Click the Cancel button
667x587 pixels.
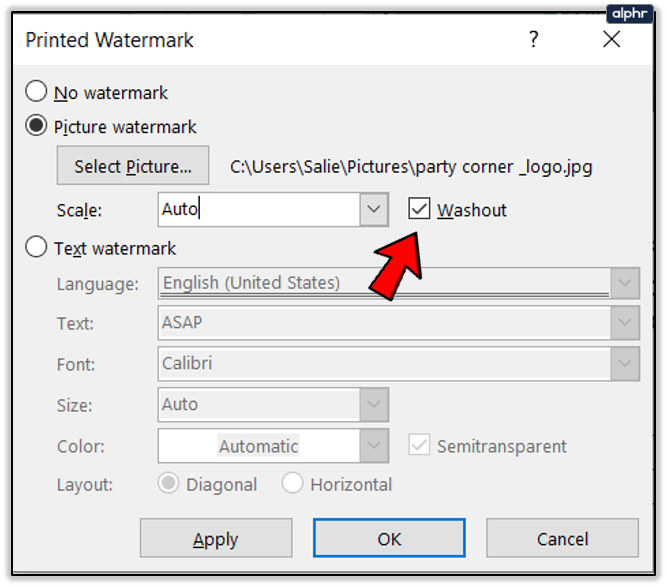tap(562, 539)
